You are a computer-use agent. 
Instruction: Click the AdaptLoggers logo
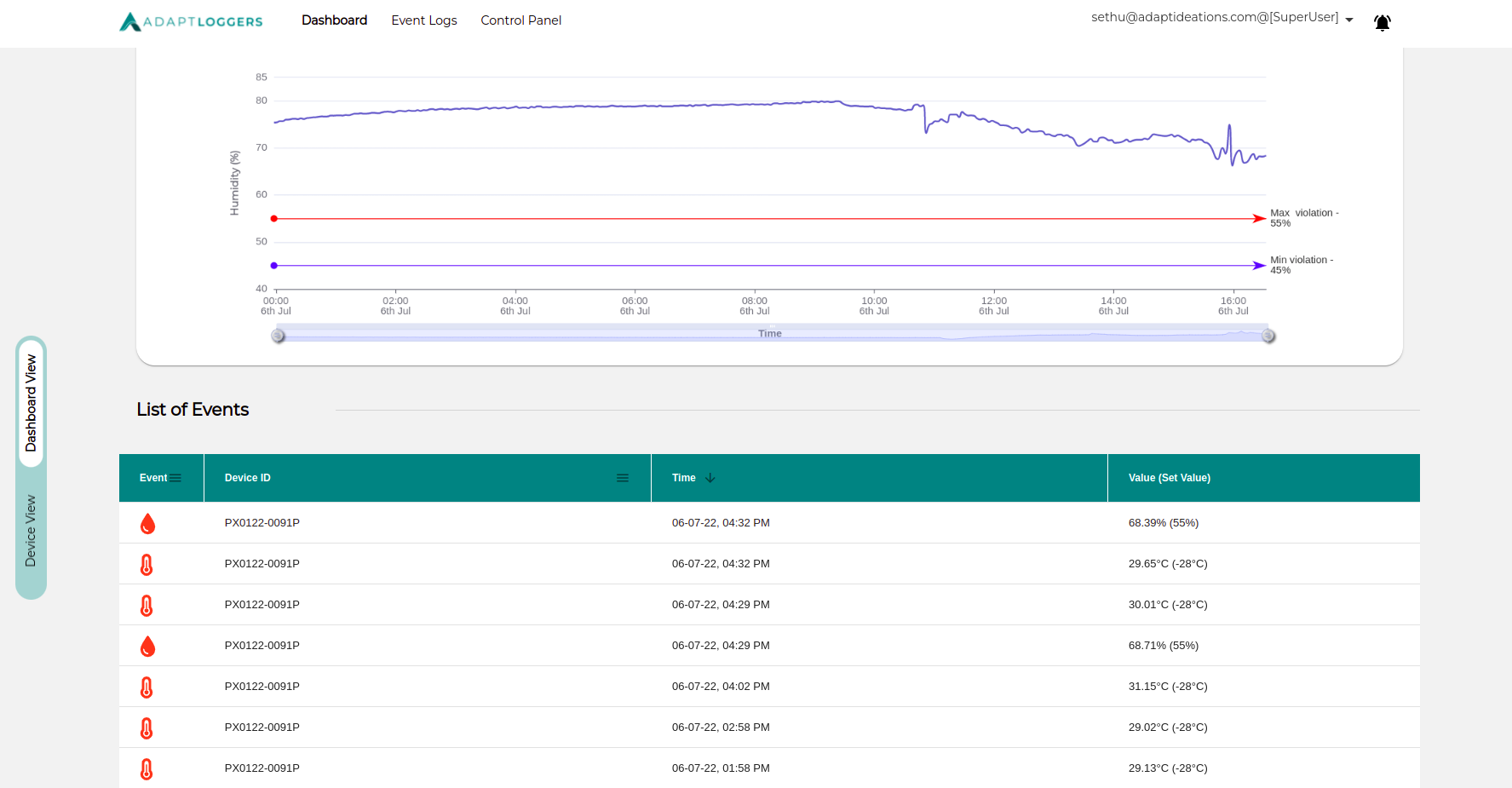(x=191, y=21)
